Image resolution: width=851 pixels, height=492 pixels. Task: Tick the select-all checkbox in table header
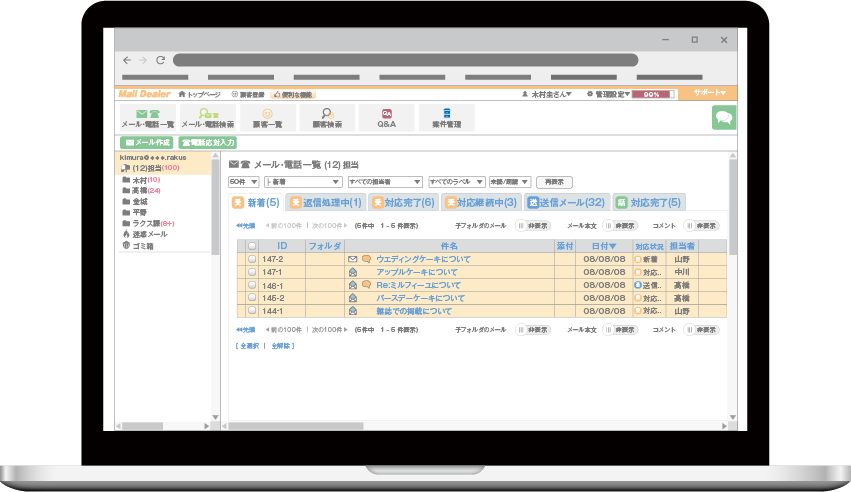tap(252, 246)
